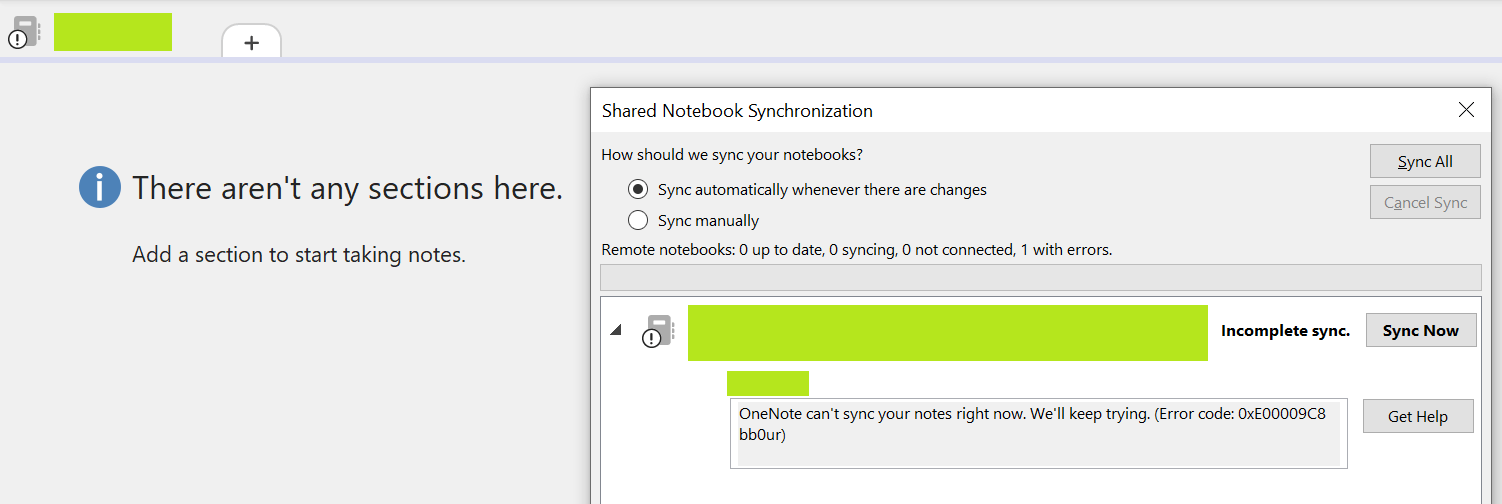
Task: Click the blue information icon
Action: (x=100, y=187)
